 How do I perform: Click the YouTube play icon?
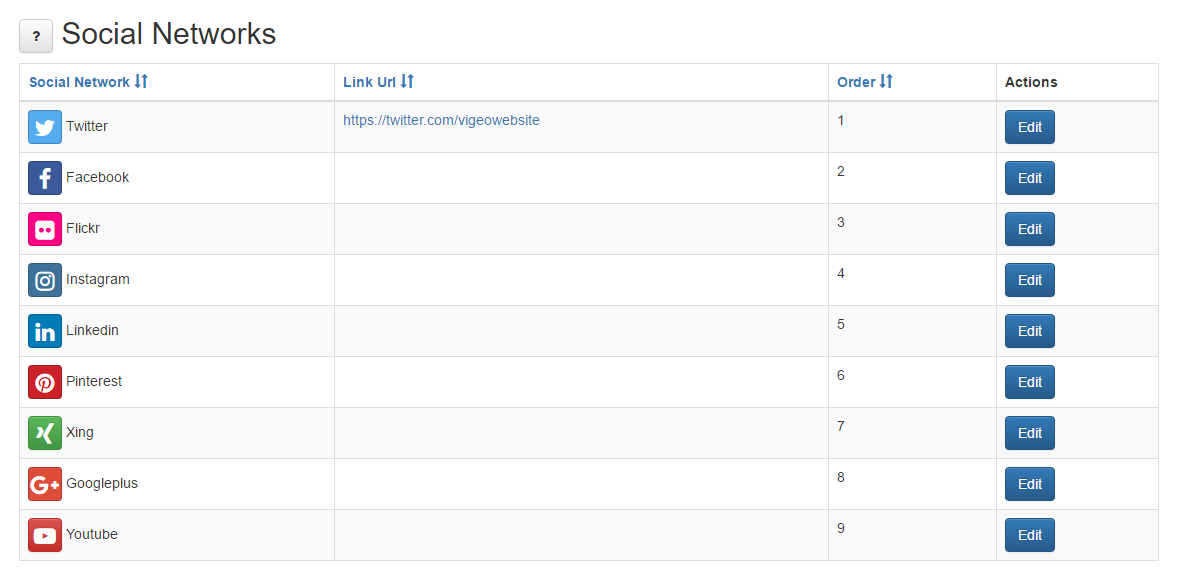[45, 534]
